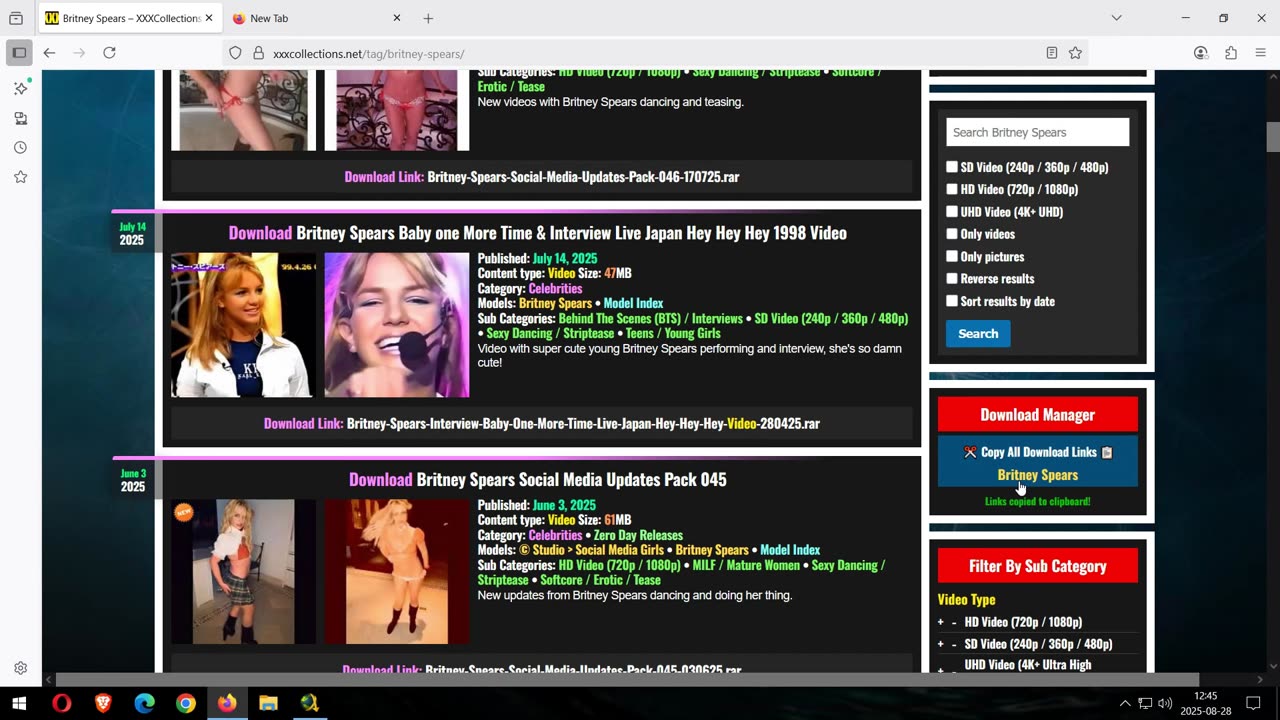
Task: Launch Brave from the taskbar
Action: click(103, 703)
